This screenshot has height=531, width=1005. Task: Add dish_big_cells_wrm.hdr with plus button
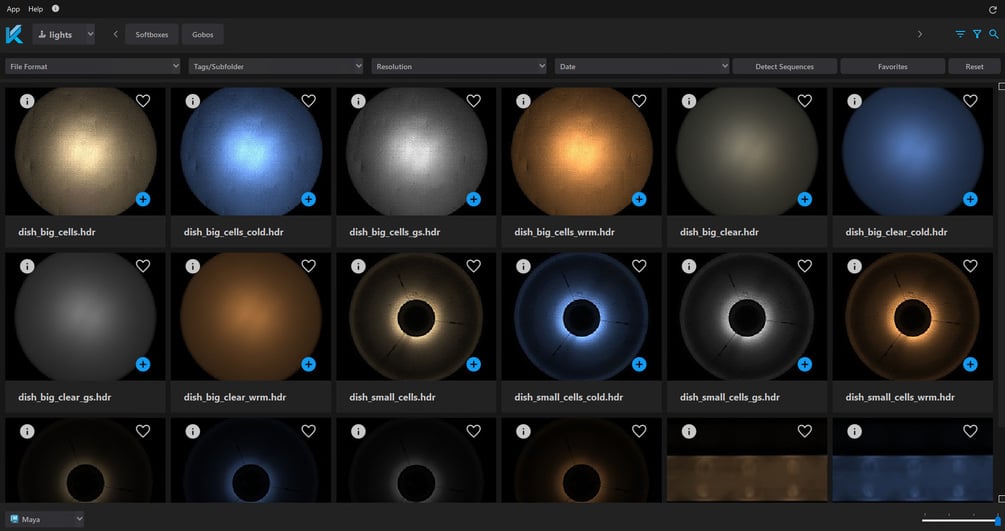639,199
